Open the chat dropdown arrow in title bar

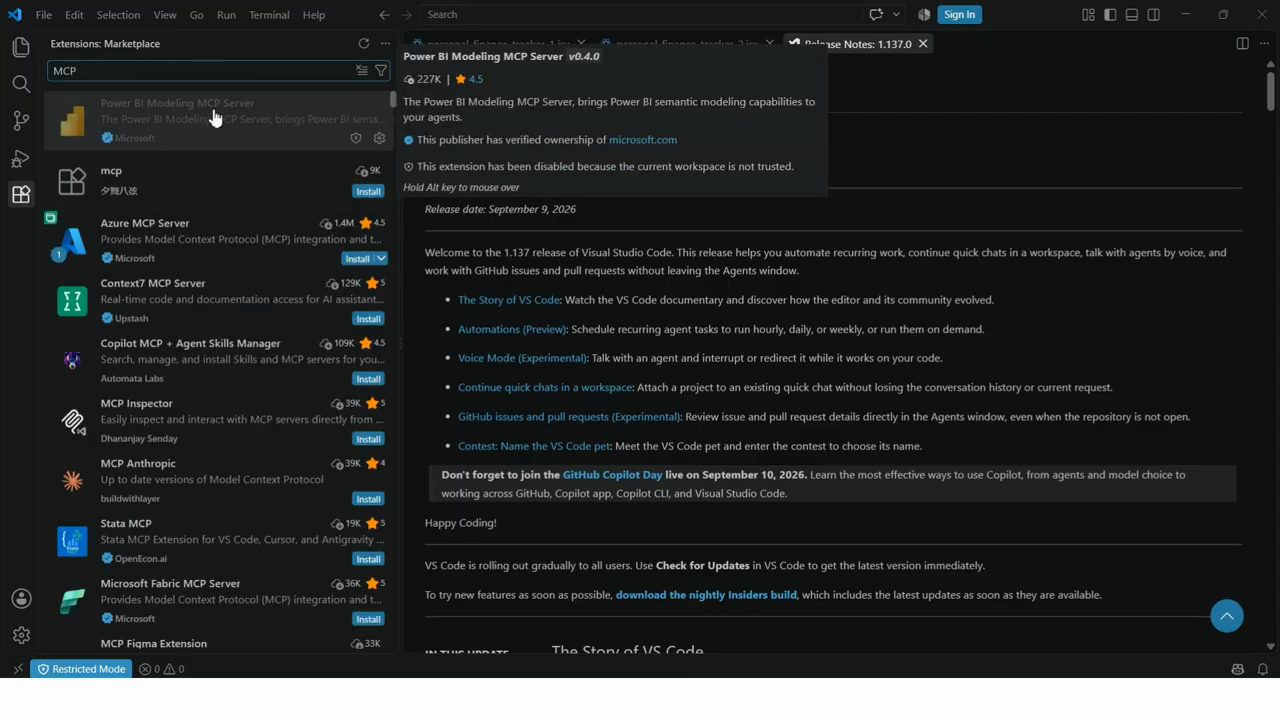896,14
